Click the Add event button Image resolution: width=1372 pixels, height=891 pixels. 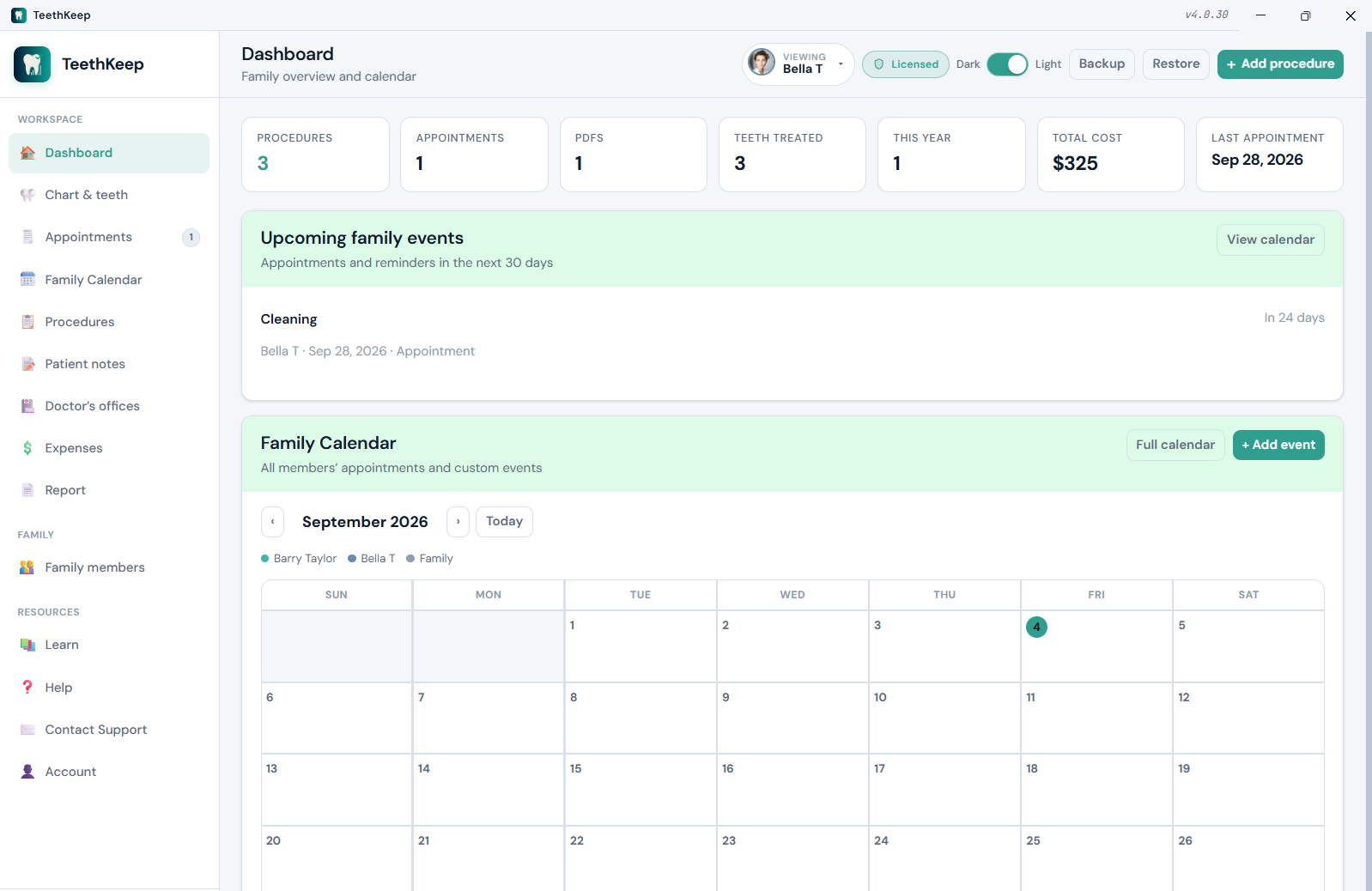(1278, 445)
